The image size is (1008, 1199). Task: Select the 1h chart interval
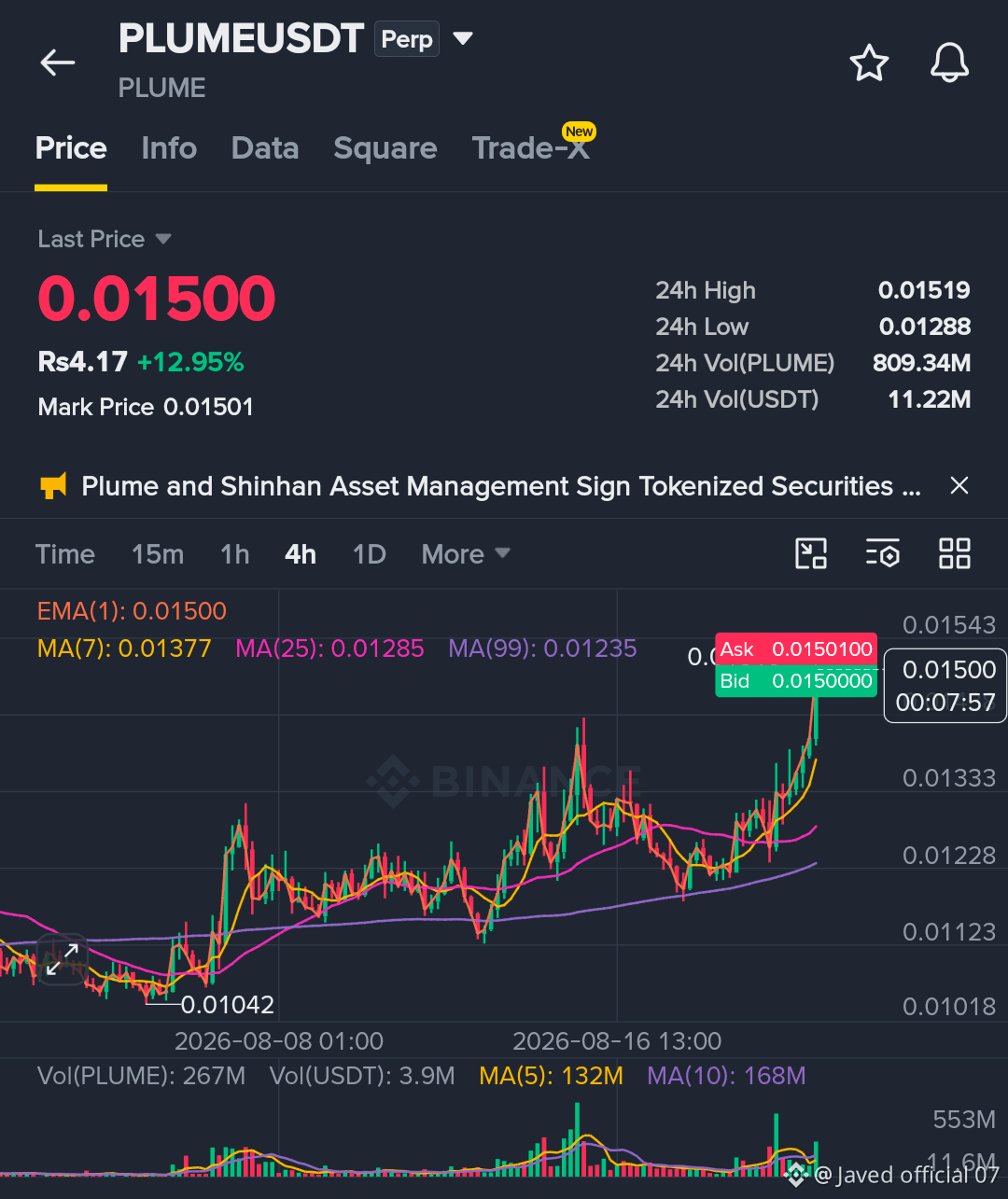tap(235, 554)
